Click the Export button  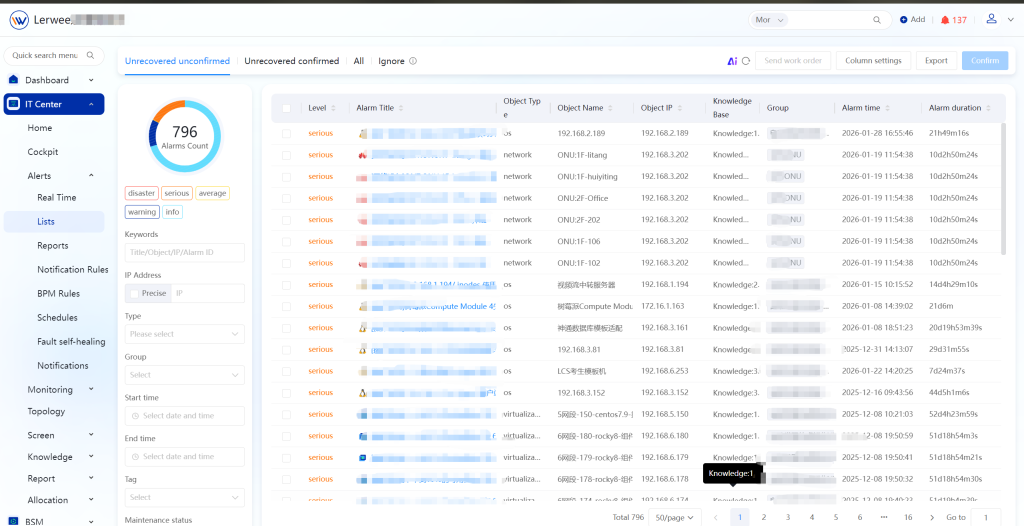point(936,61)
